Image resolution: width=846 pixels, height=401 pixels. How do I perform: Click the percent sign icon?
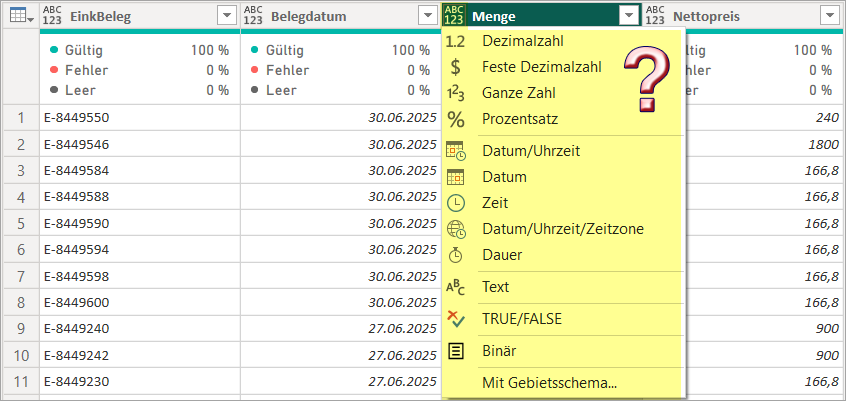point(456,119)
